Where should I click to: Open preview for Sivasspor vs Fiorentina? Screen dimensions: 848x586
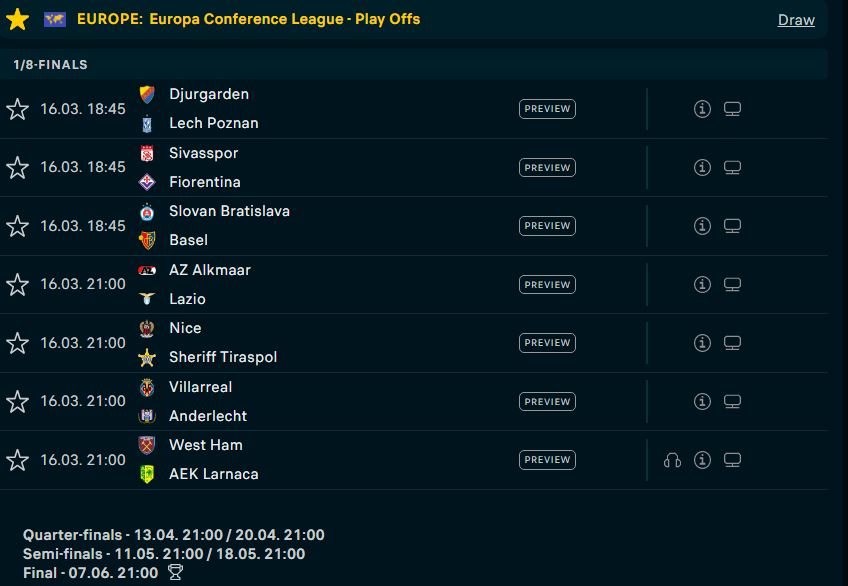click(x=547, y=168)
